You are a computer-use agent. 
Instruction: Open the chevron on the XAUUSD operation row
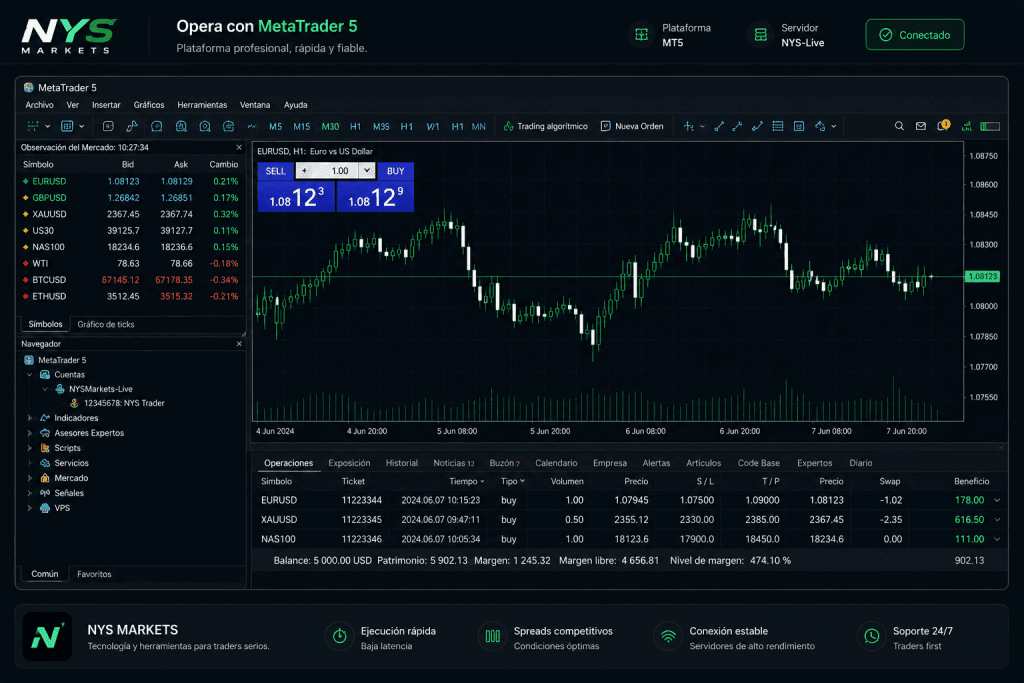[997, 520]
